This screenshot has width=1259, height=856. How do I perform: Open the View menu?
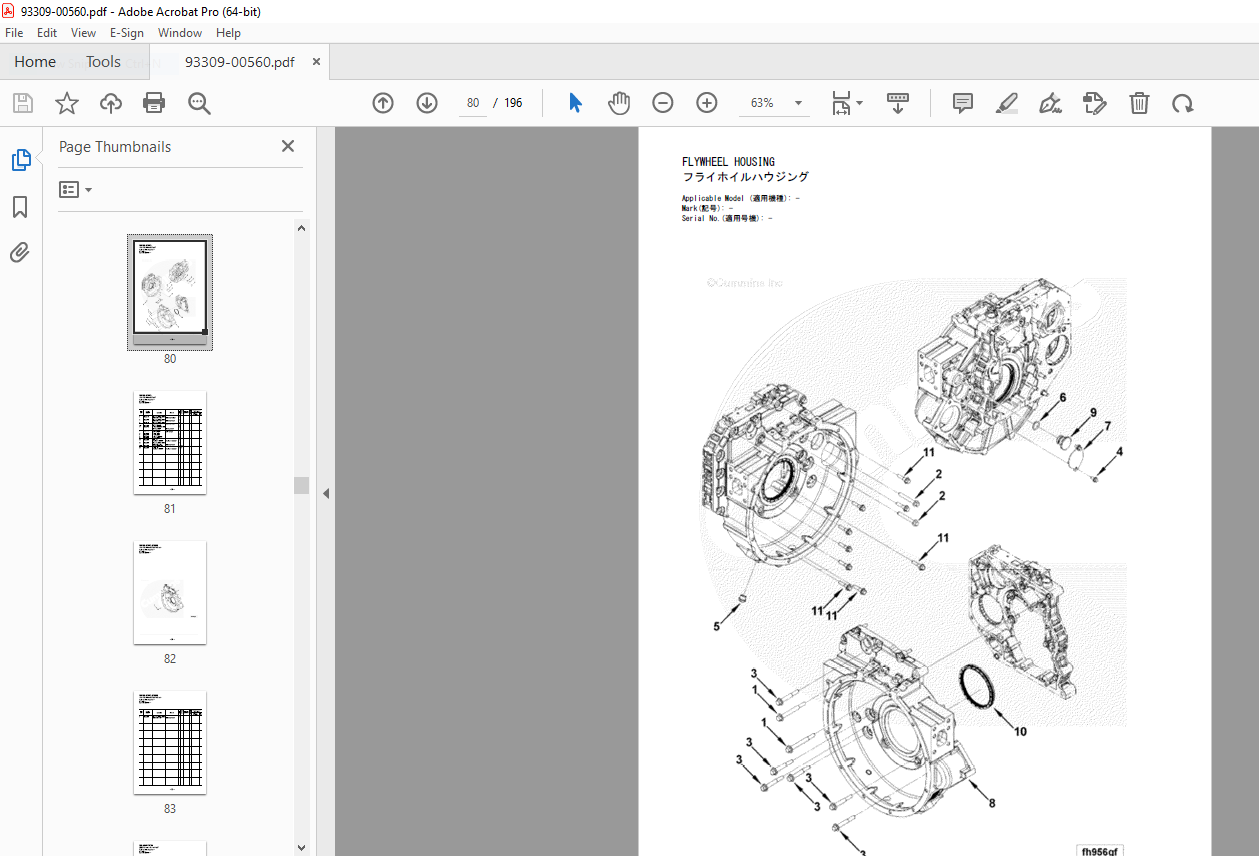click(84, 33)
